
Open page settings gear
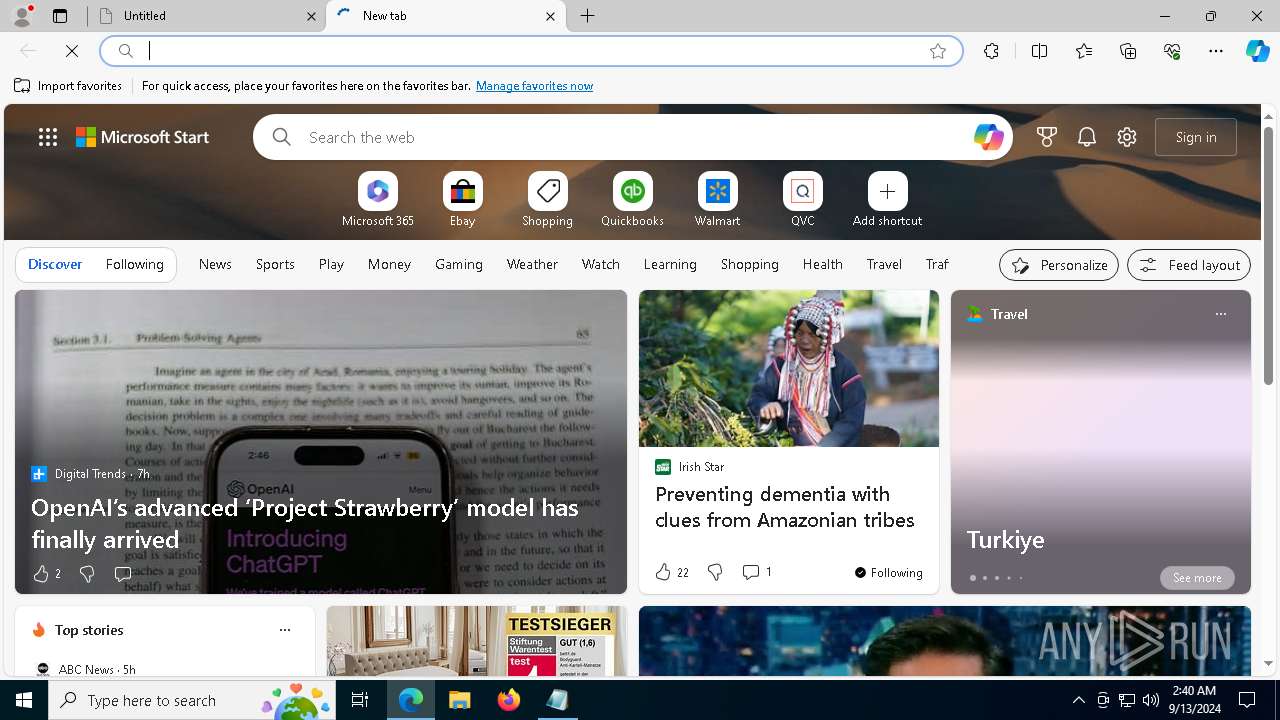pos(1127,137)
